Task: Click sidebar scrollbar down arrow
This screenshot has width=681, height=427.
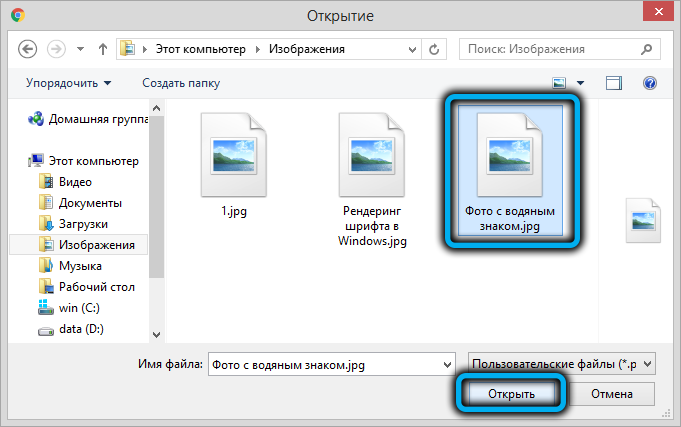Action: (156, 334)
